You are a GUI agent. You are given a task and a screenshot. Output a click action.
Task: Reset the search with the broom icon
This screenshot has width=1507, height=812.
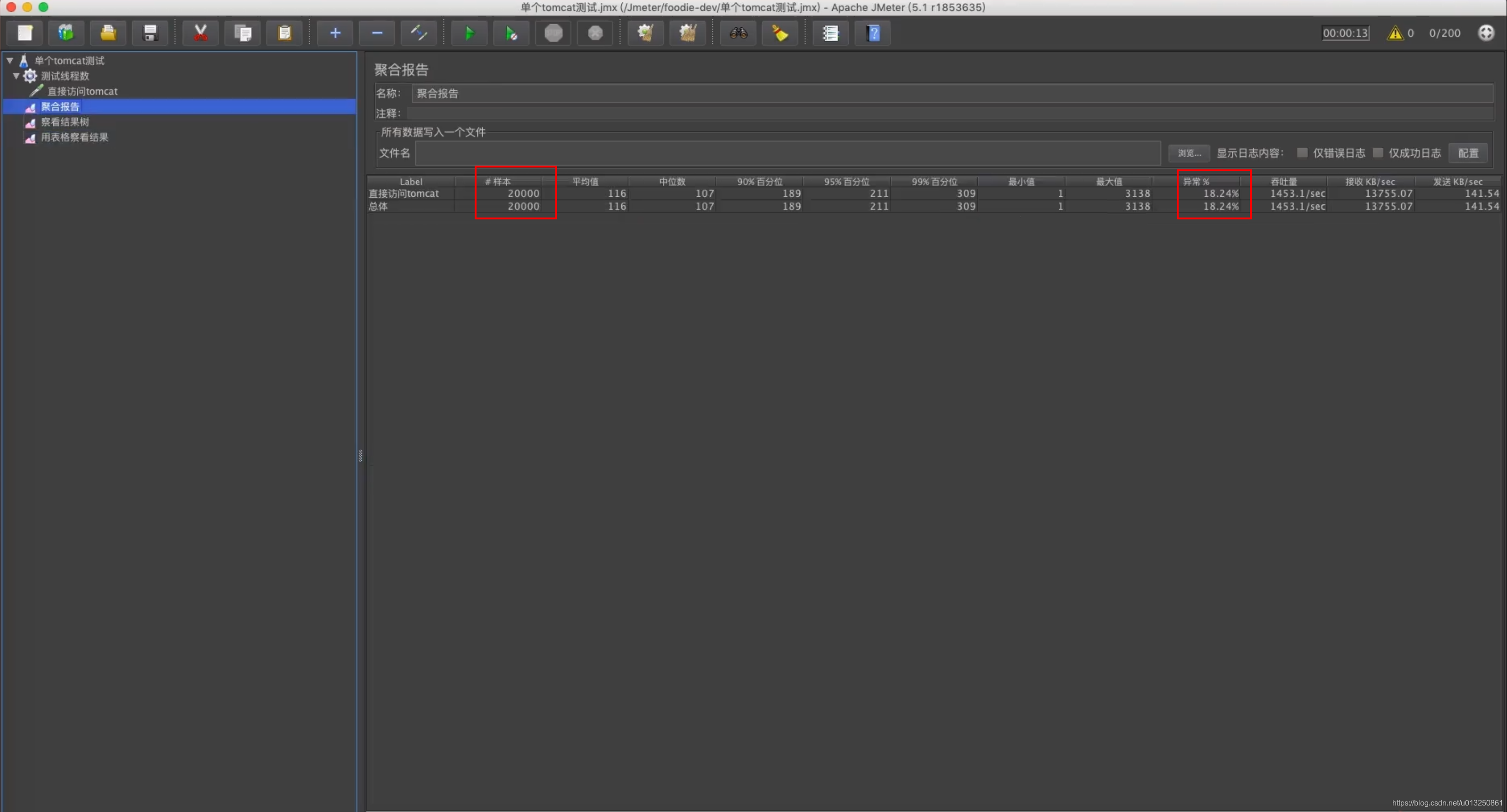(780, 33)
